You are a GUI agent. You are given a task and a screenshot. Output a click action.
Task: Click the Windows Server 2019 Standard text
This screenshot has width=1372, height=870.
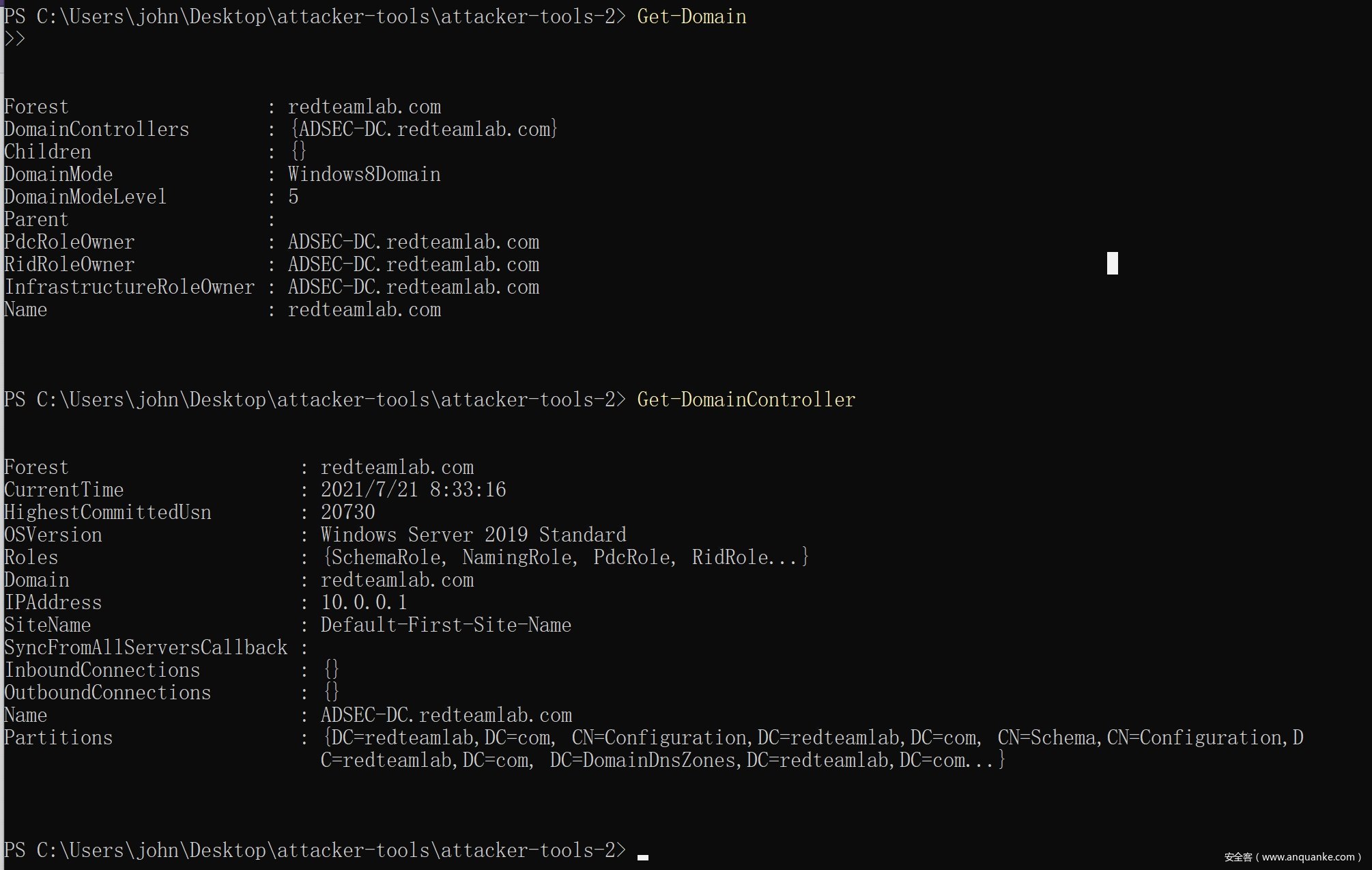[x=473, y=535]
